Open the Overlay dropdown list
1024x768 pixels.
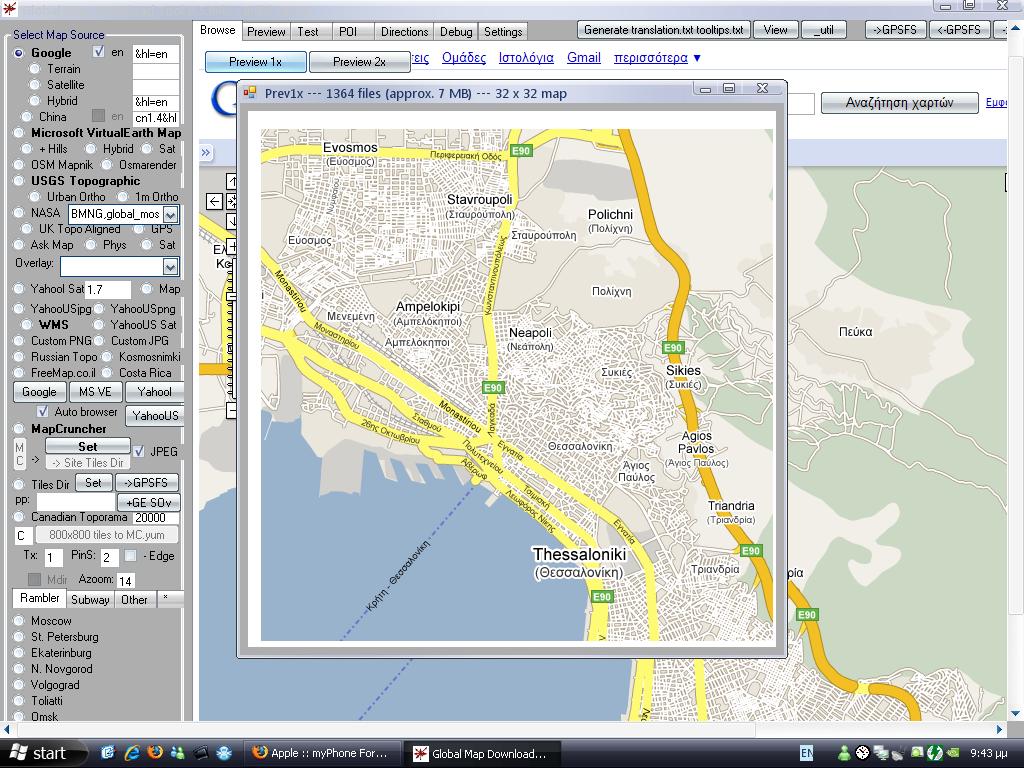(x=170, y=266)
